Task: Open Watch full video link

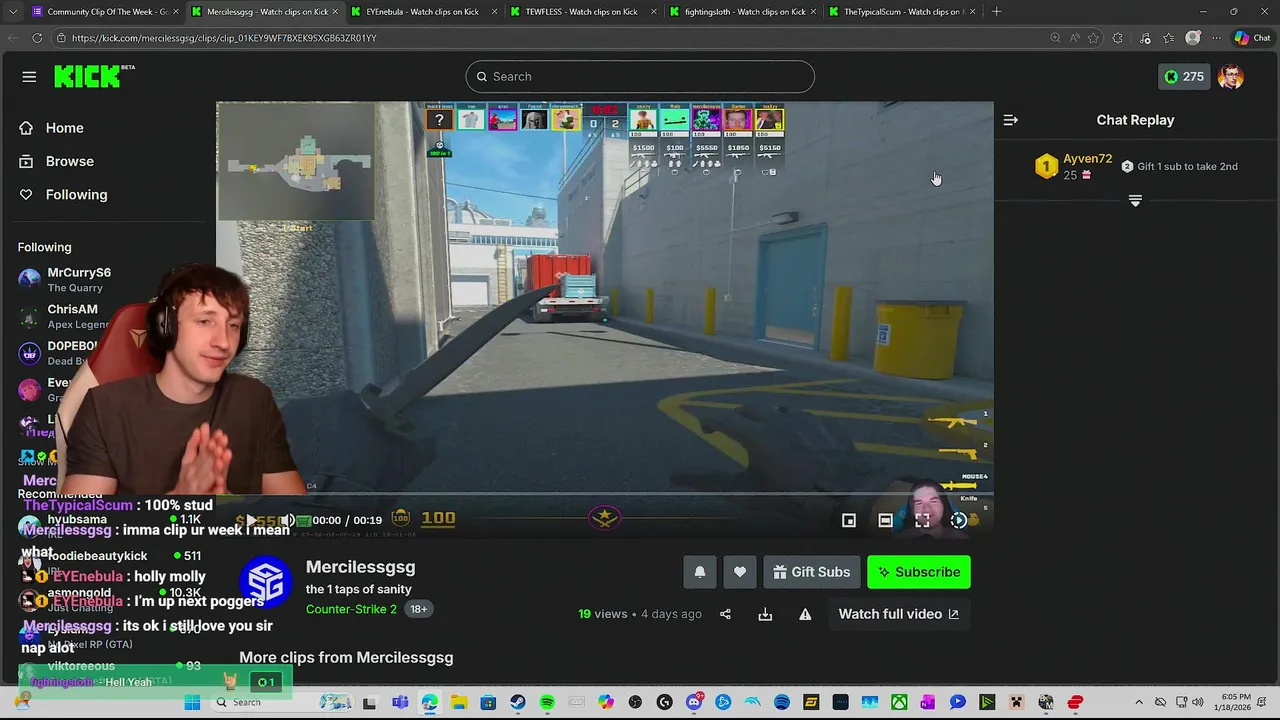Action: 899,614
